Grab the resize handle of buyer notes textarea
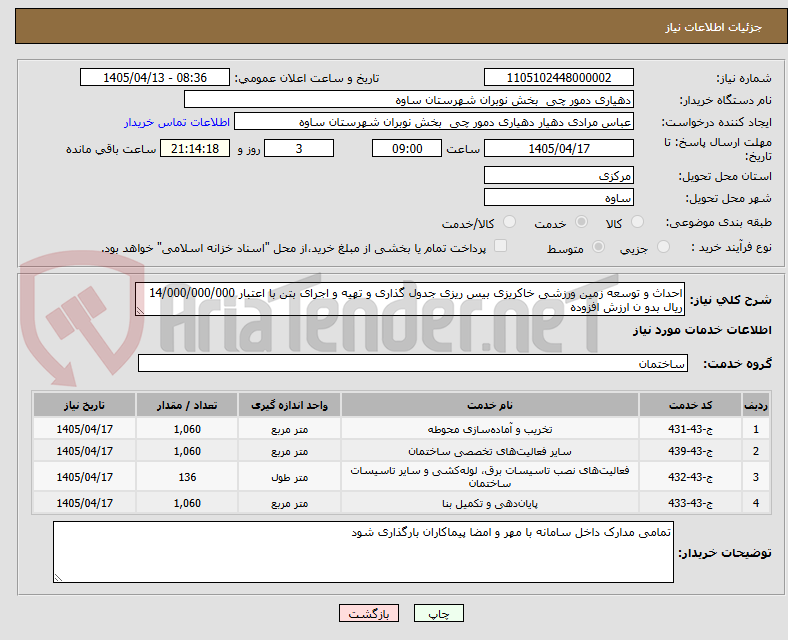Viewport: 788px width, 640px height. coord(58,578)
